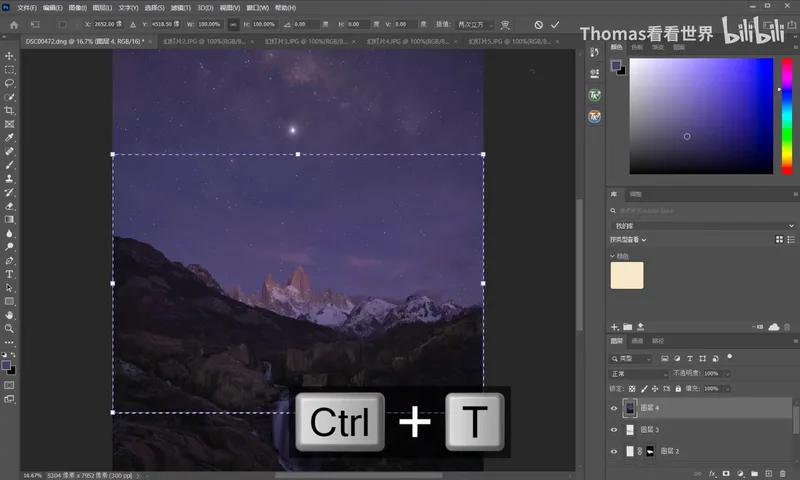Click the hue slider bar

[x=787, y=116]
